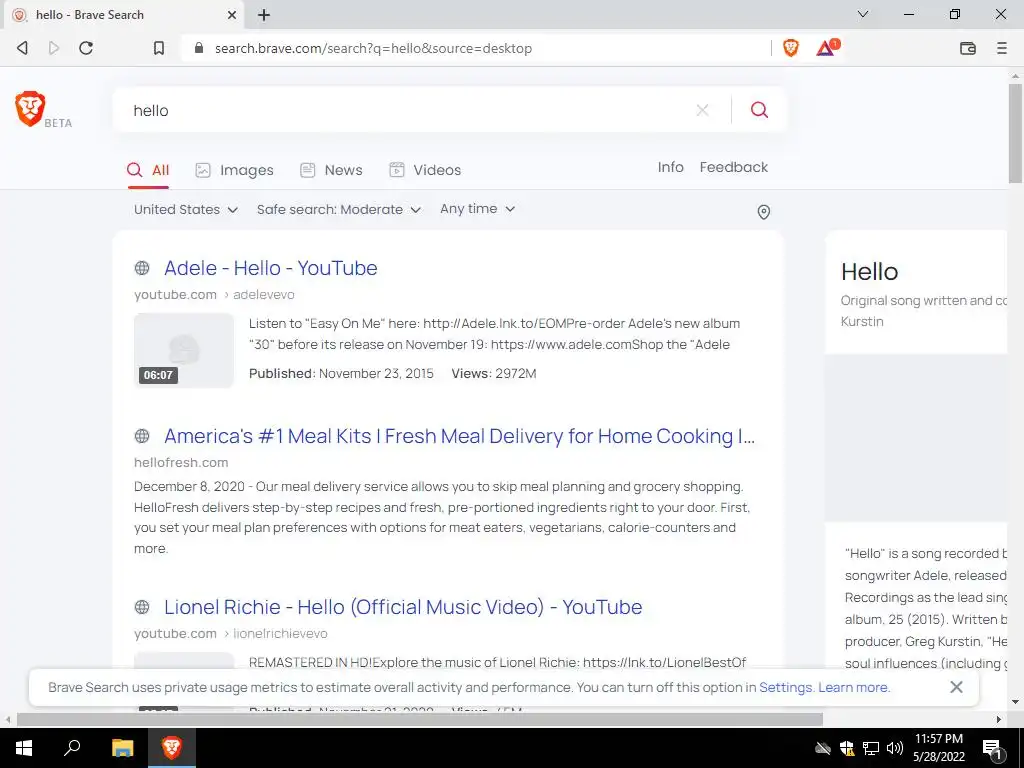Click the vertical scrollbar thumb
The width and height of the screenshot is (1024, 768).
click(x=1015, y=133)
